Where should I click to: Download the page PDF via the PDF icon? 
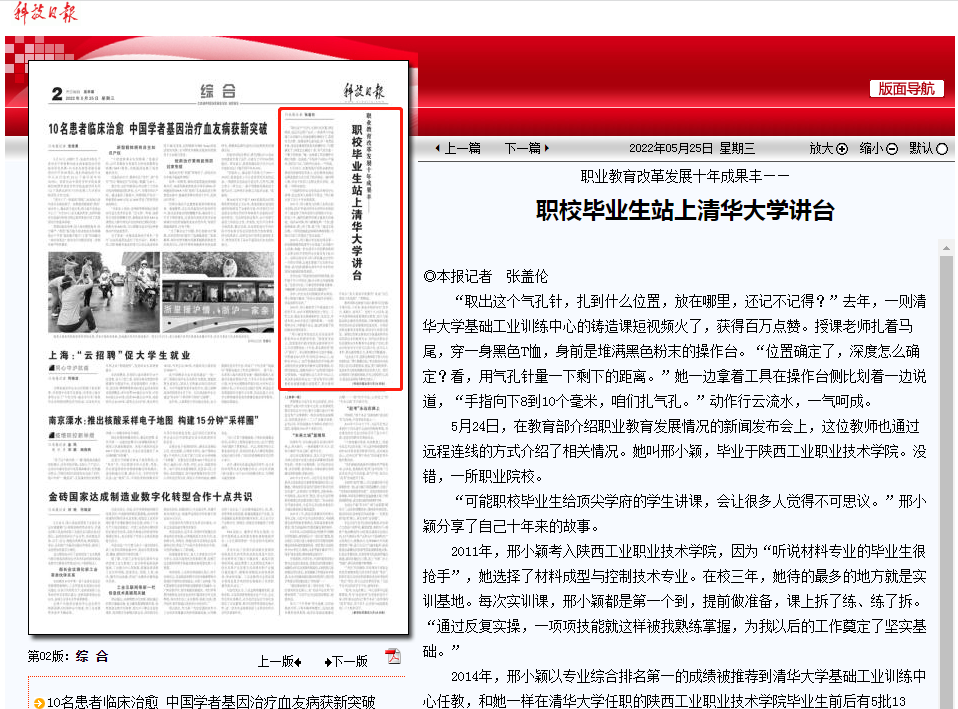coord(393,657)
